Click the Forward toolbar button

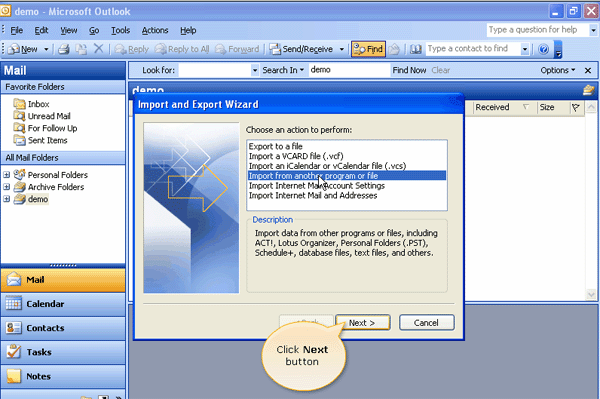click(x=237, y=49)
